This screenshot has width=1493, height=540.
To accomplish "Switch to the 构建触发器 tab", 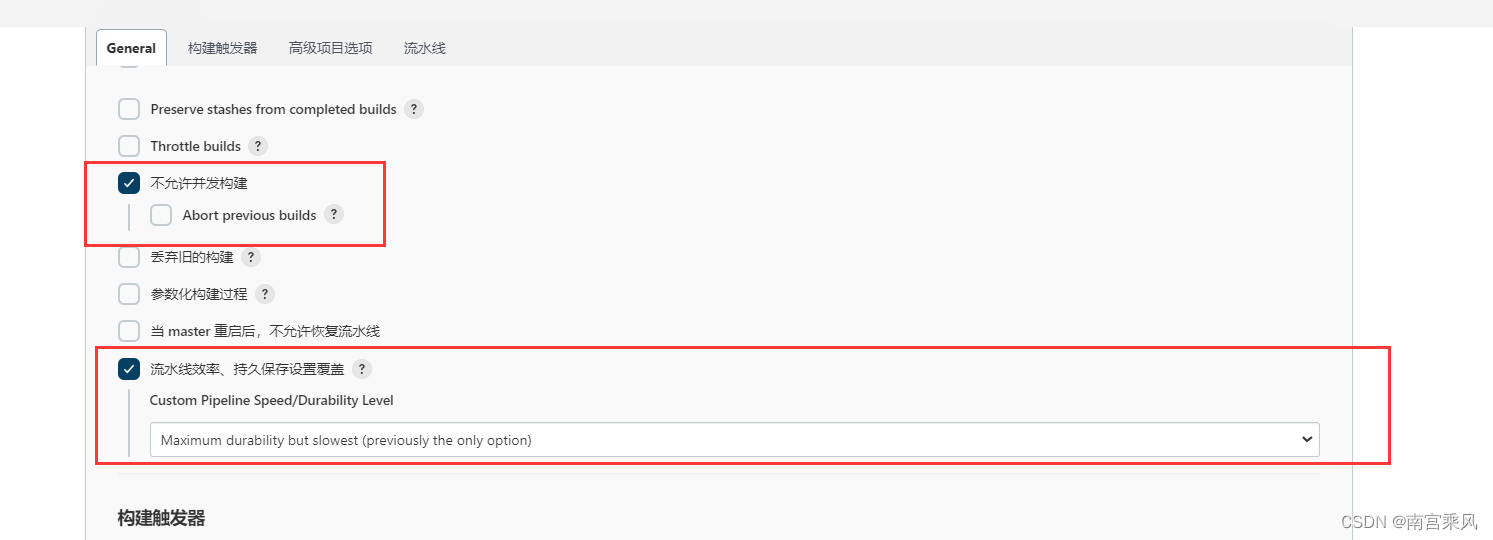I will (222, 48).
